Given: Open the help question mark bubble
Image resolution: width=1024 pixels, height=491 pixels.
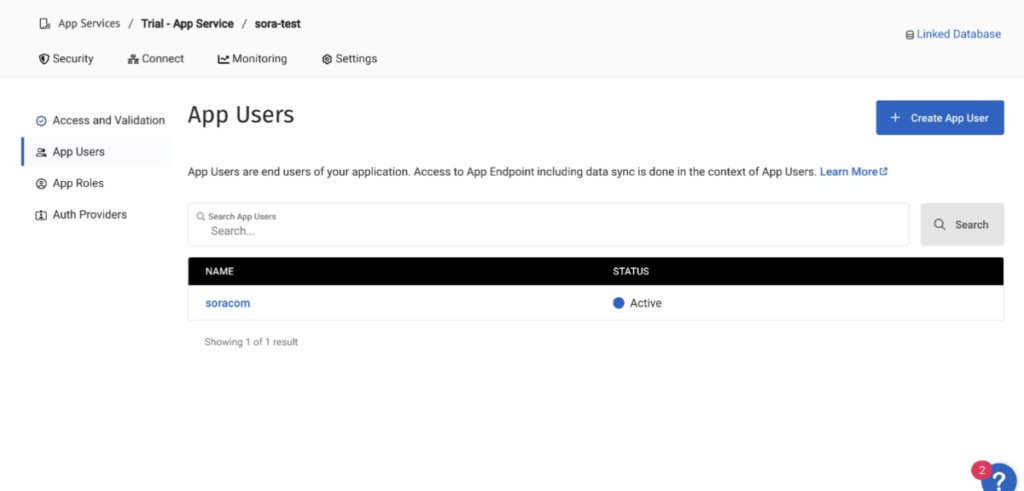Looking at the screenshot, I should click(x=1001, y=479).
